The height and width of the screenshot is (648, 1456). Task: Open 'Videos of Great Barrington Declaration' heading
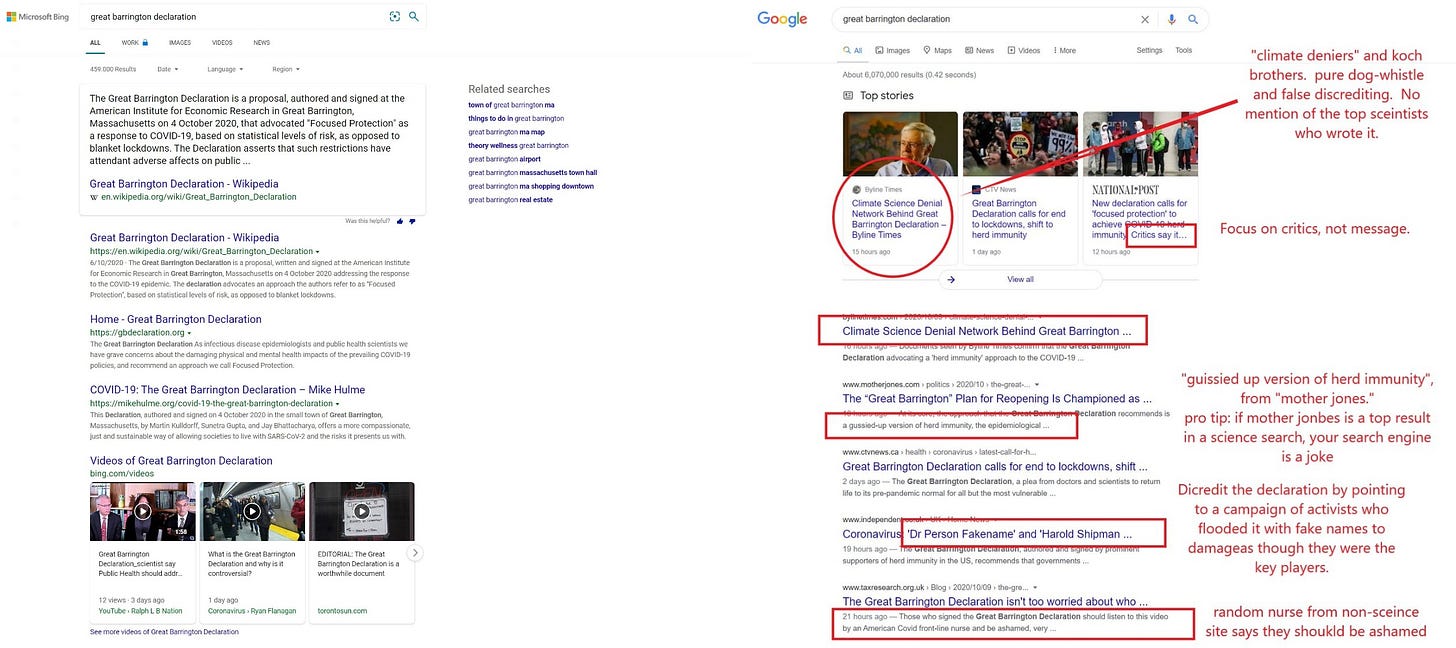(181, 461)
